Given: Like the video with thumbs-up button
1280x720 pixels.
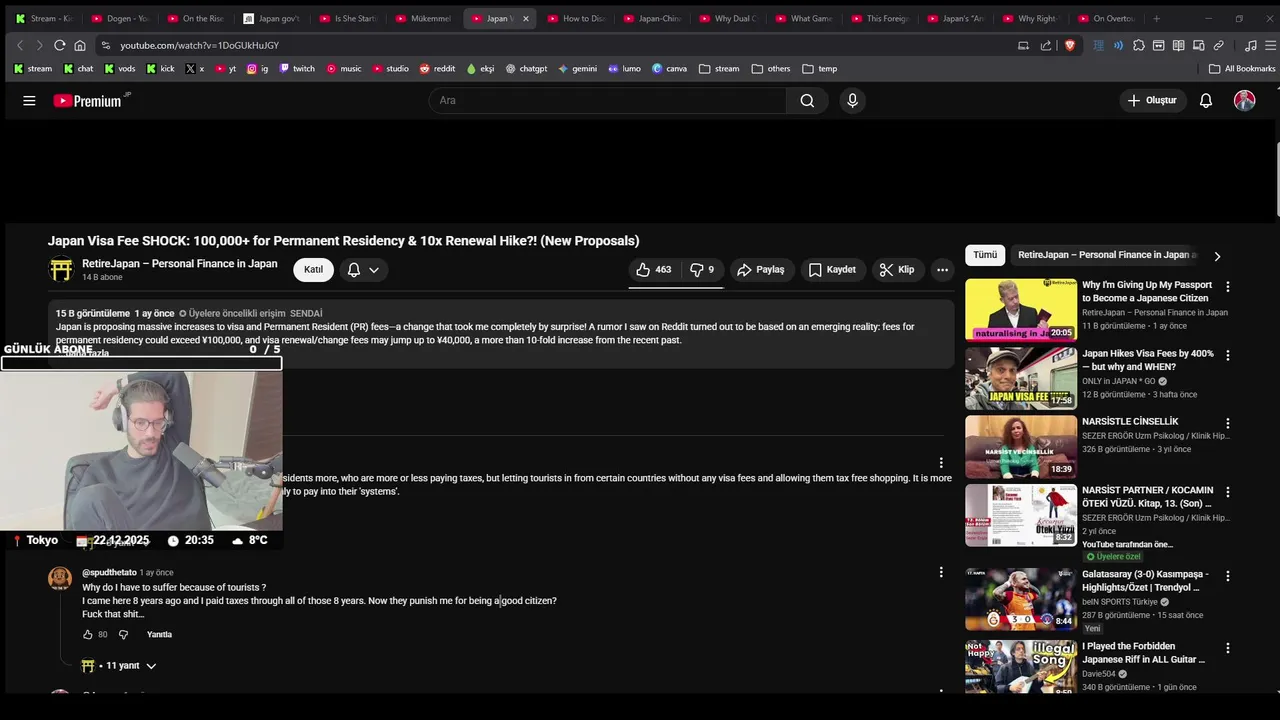Looking at the screenshot, I should pos(654,270).
